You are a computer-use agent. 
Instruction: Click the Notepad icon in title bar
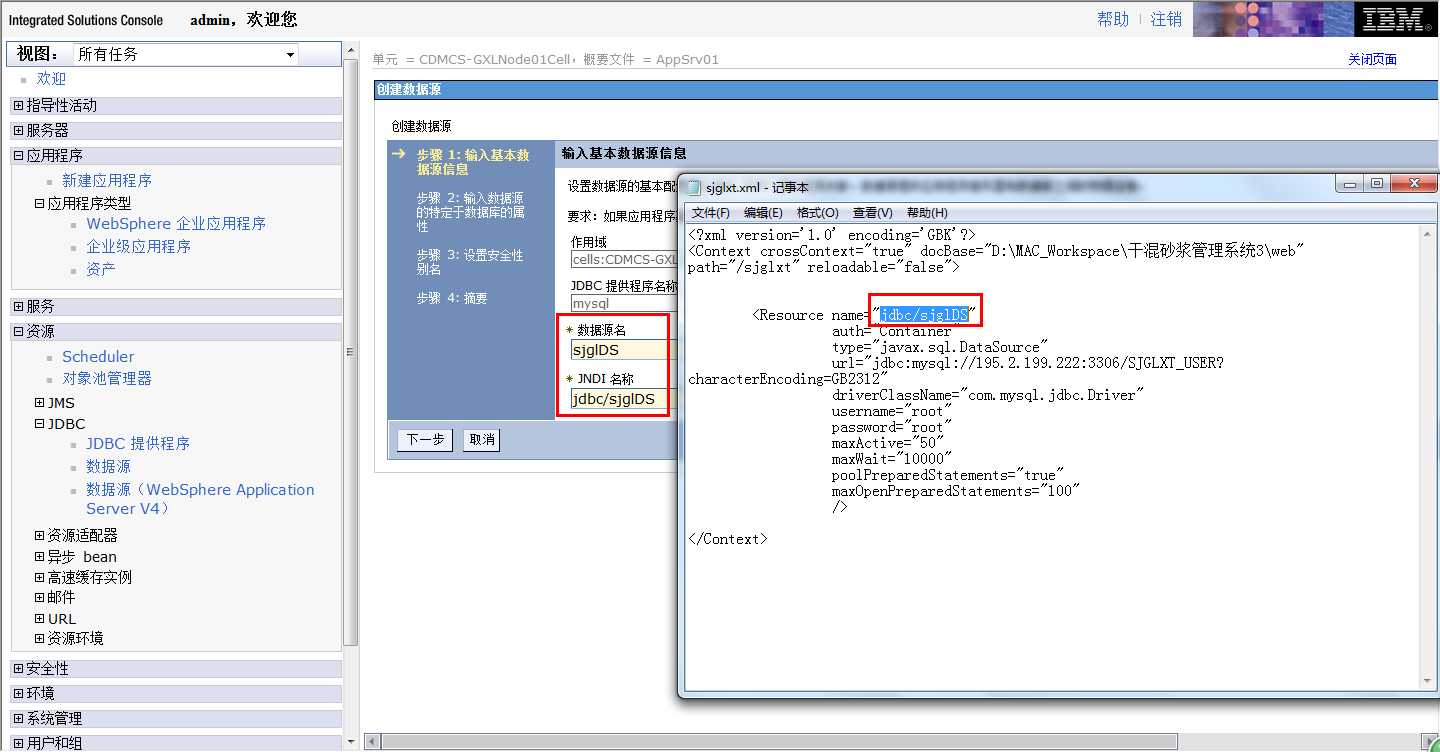coord(693,186)
